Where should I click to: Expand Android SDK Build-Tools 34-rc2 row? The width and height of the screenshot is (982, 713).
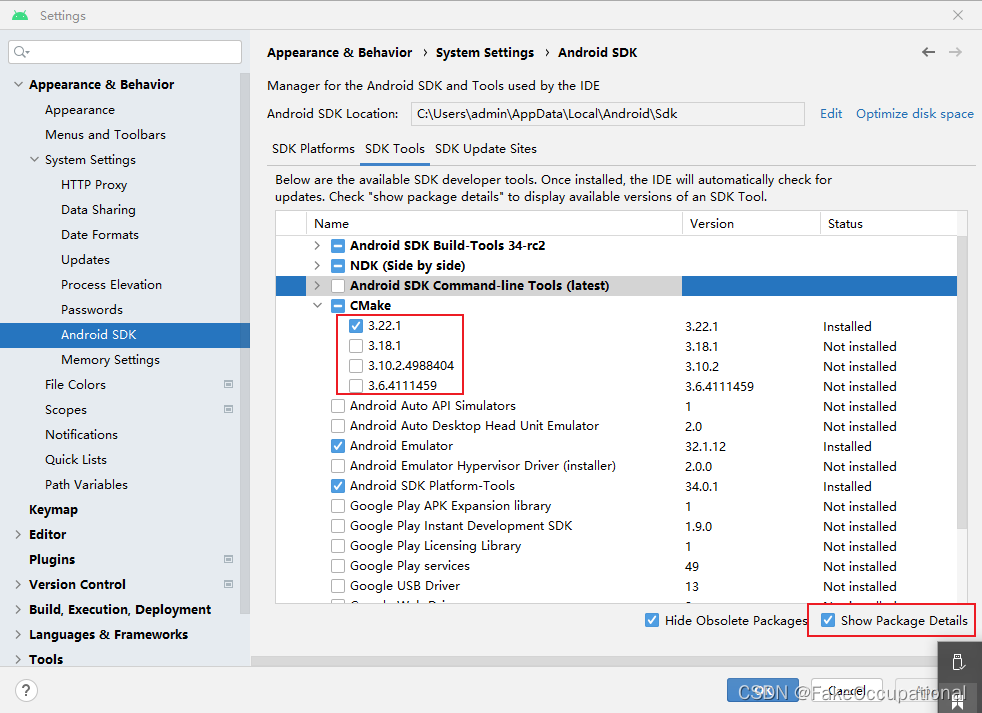click(317, 246)
